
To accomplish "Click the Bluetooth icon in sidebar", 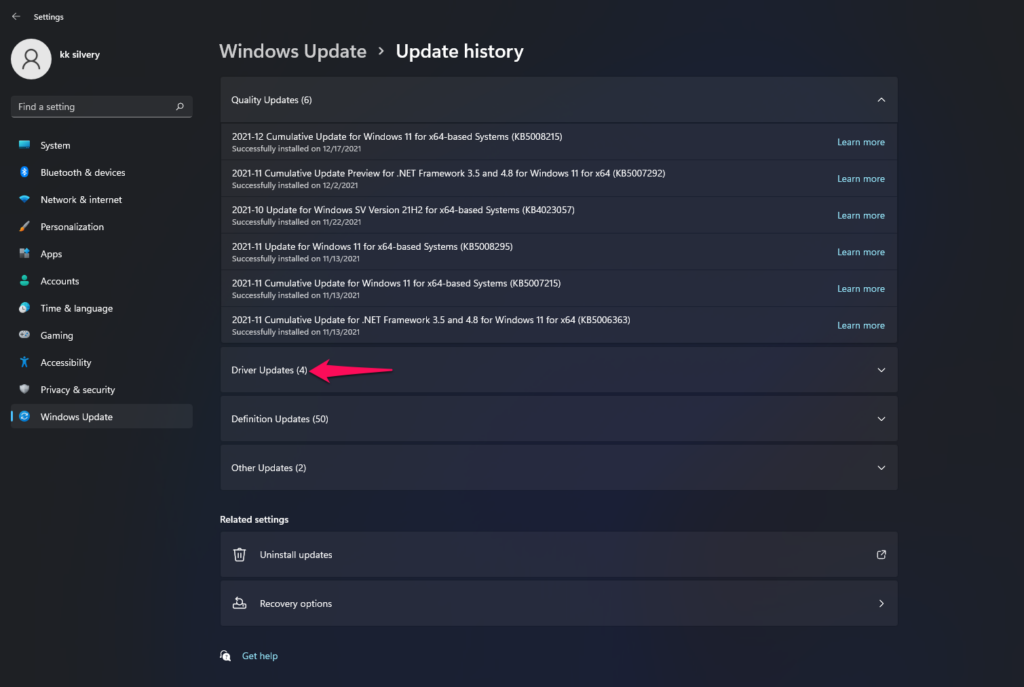I will 24,172.
